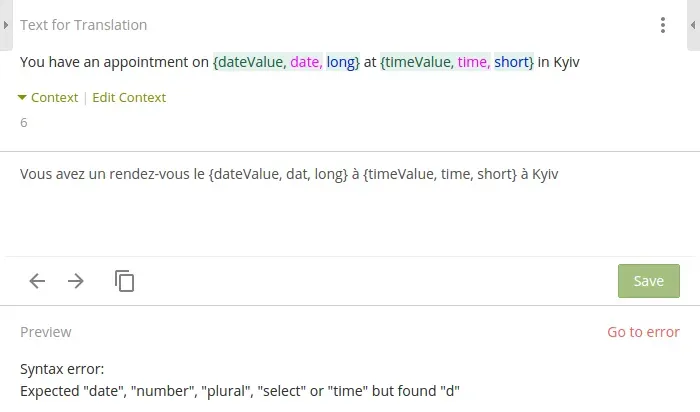700x412 pixels.
Task: Click the Syntax error message text
Action: 240,390
